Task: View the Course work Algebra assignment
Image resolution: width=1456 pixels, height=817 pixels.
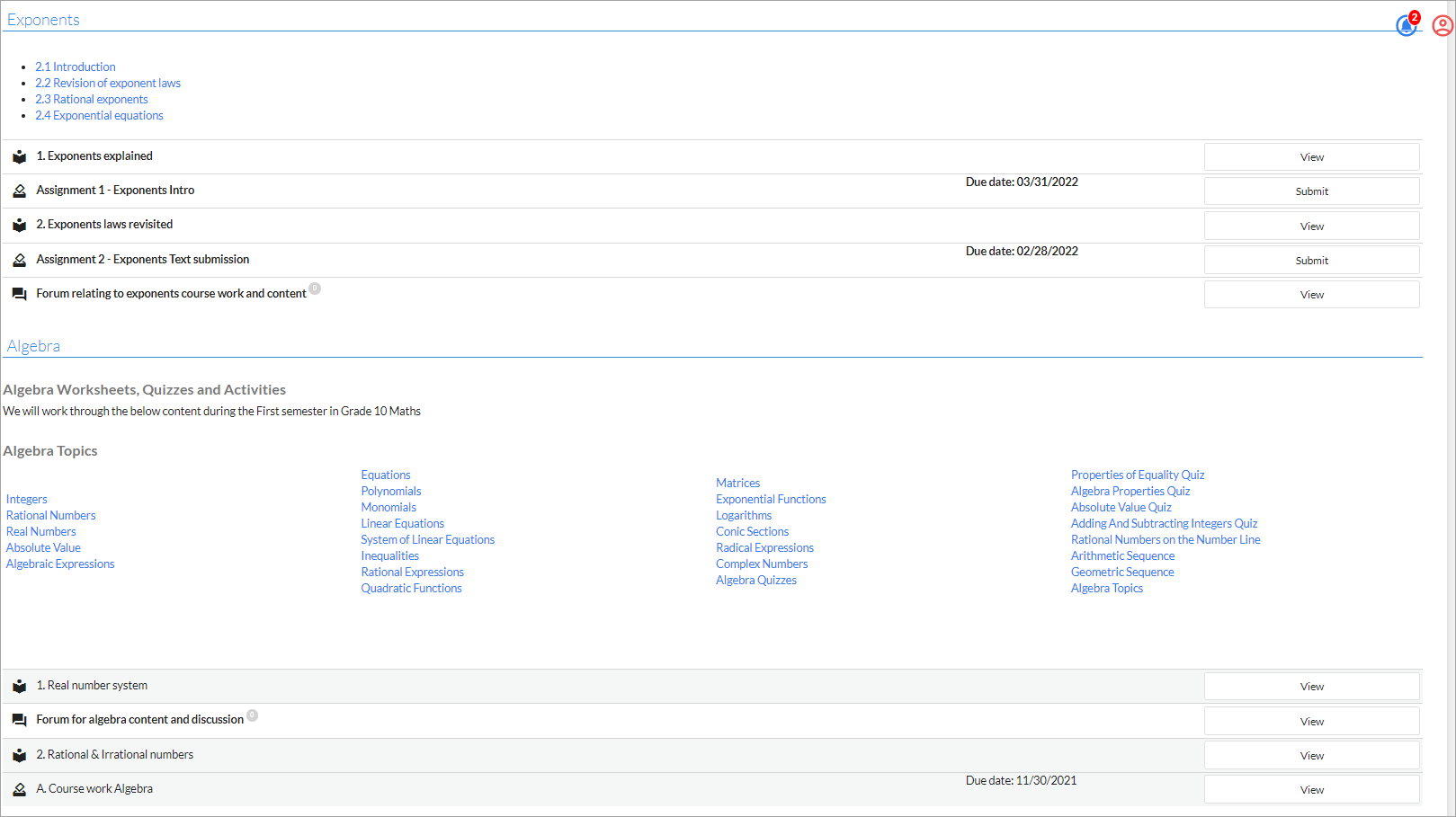Action: 1311,790
